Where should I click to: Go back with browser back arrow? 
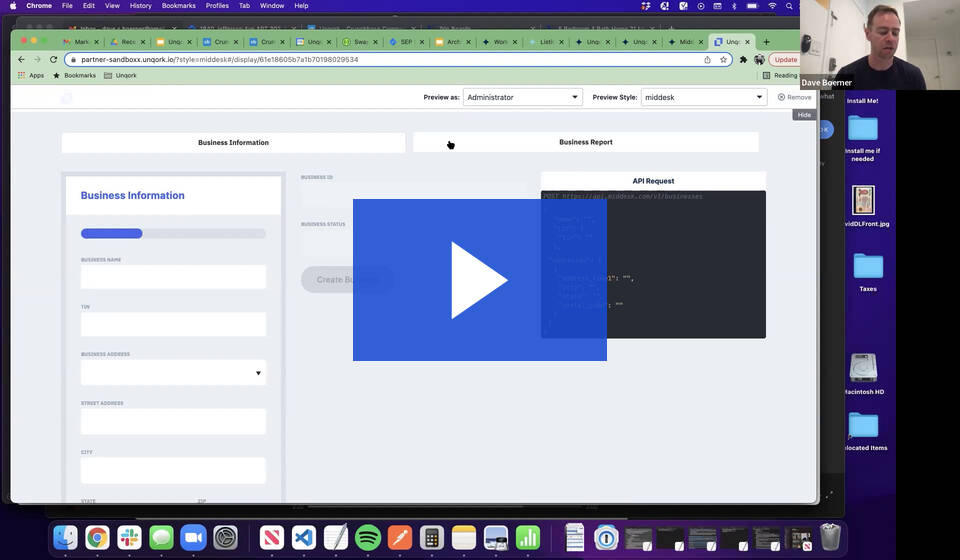click(21, 59)
